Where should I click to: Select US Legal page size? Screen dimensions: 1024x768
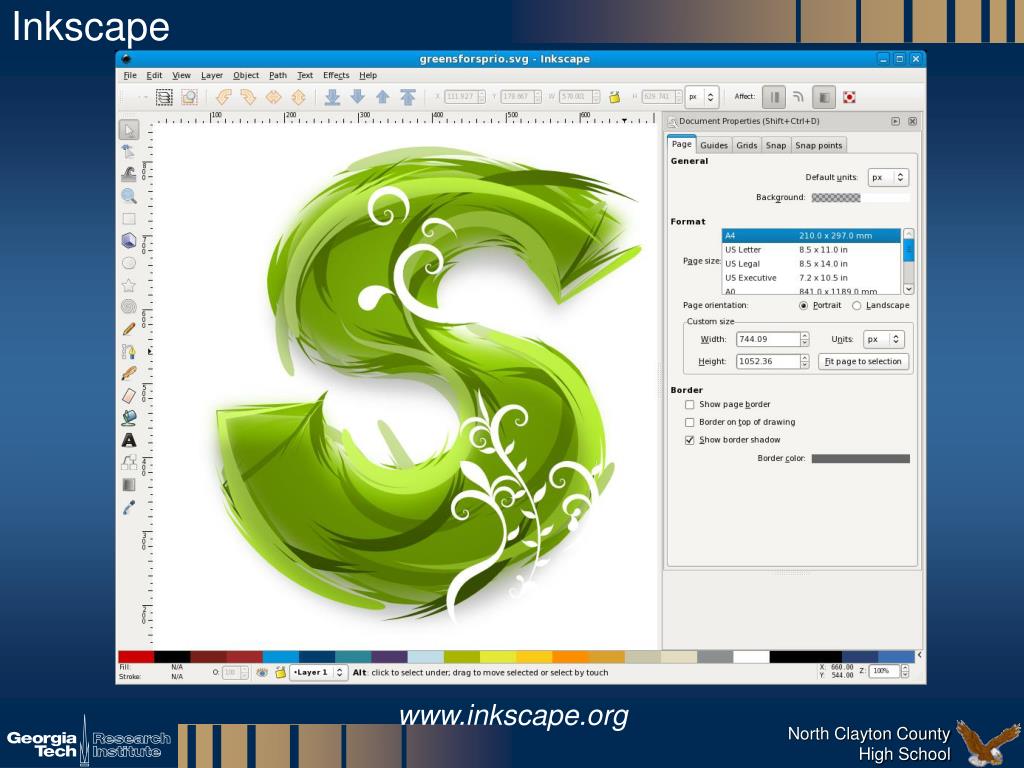tap(811, 264)
